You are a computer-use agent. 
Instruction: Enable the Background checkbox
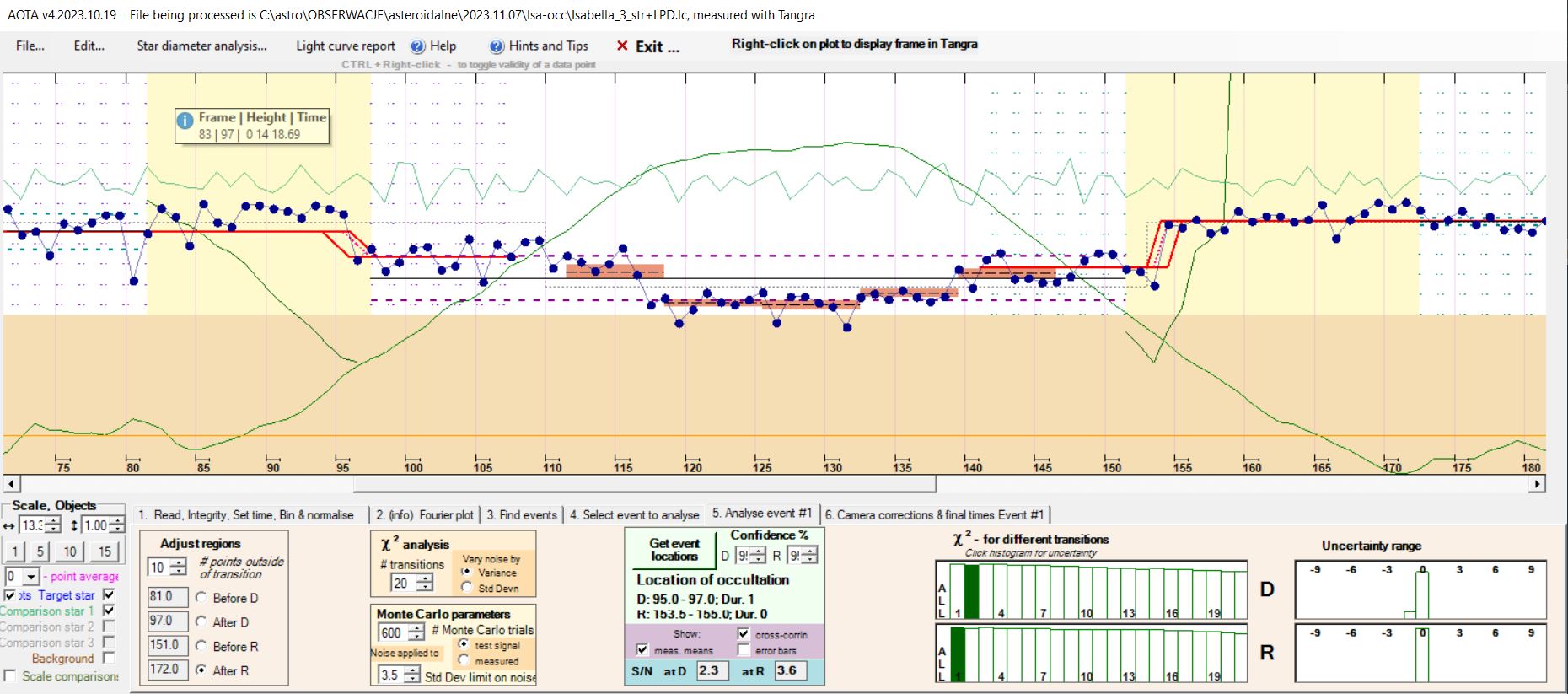pyautogui.click(x=109, y=658)
